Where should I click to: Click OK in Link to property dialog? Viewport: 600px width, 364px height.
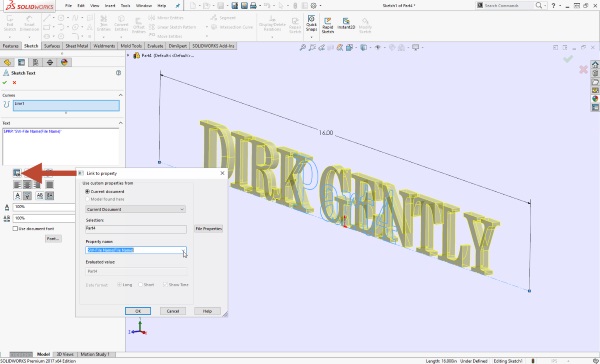[138, 311]
